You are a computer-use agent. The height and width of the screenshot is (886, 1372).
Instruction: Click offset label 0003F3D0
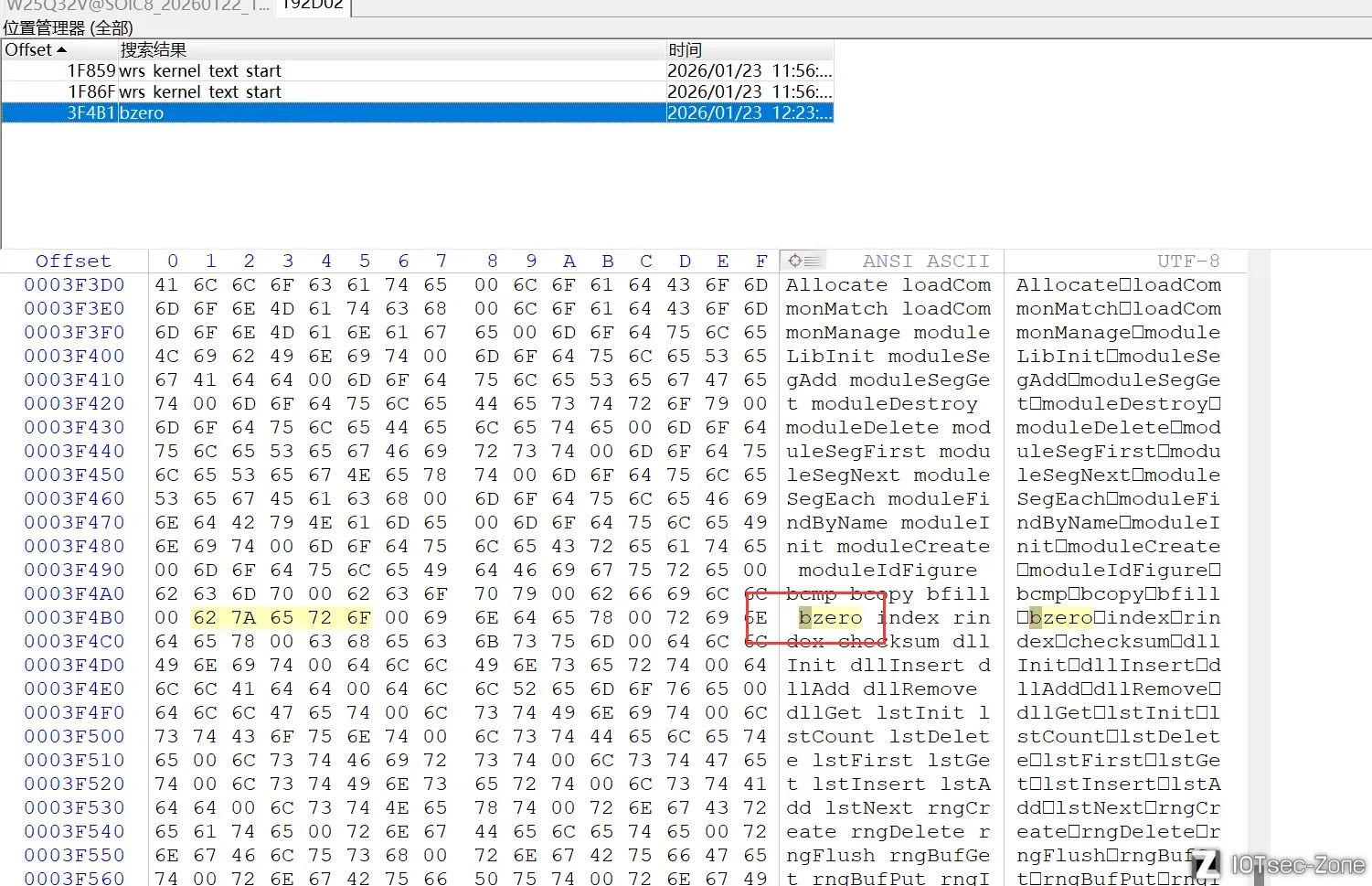pyautogui.click(x=74, y=285)
